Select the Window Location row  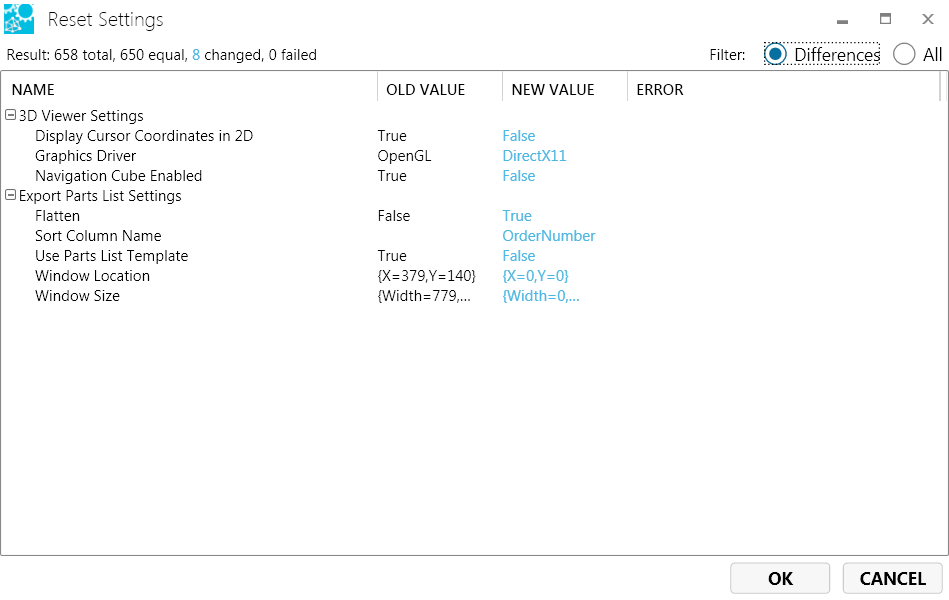pos(92,276)
